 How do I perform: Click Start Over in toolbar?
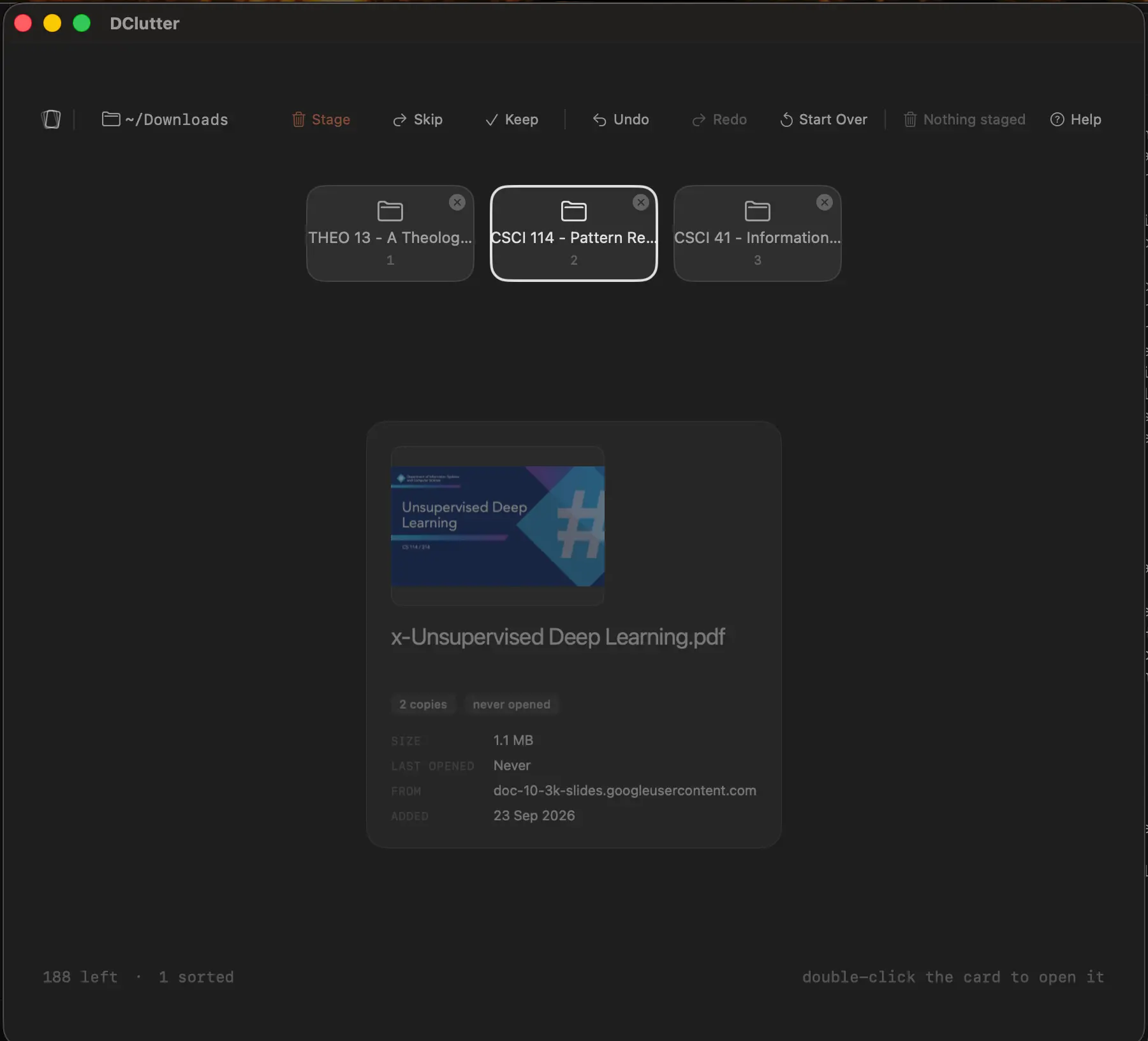tap(823, 119)
